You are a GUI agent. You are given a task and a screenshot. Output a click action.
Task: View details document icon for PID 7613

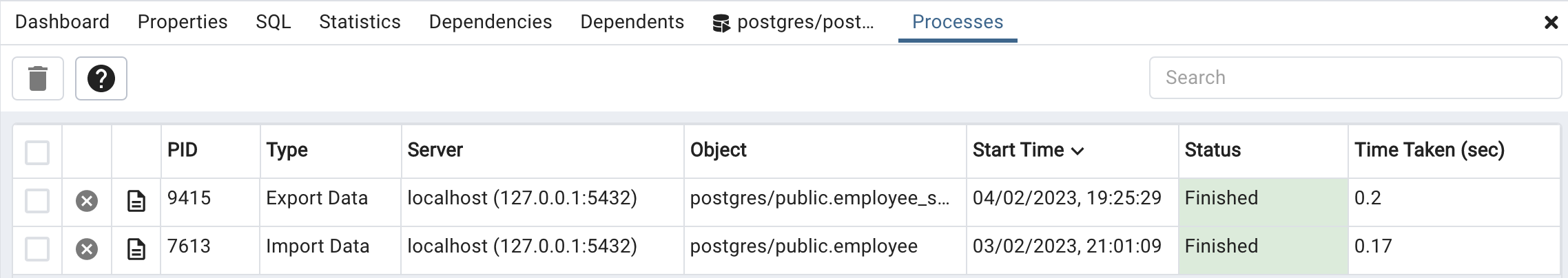pyautogui.click(x=136, y=249)
